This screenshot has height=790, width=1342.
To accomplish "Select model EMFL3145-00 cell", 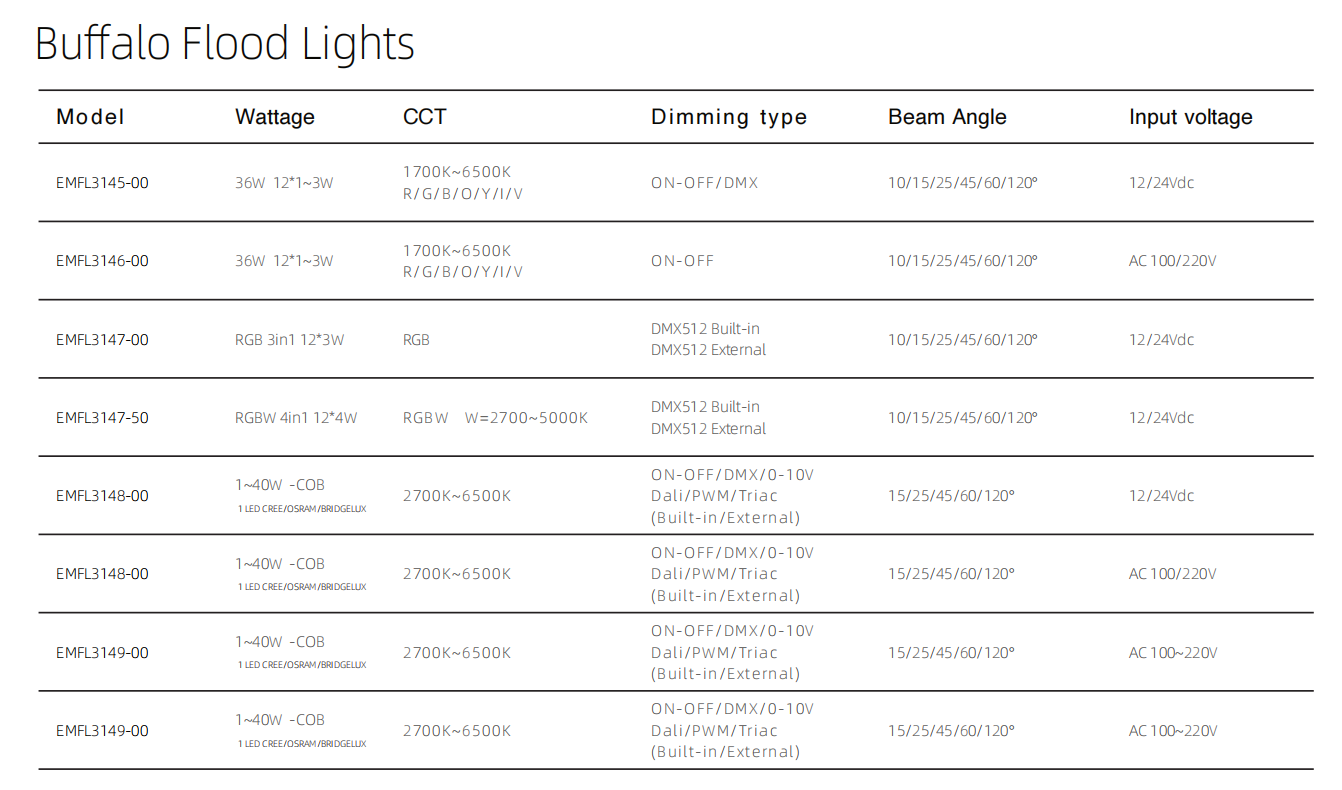I will 102,183.
